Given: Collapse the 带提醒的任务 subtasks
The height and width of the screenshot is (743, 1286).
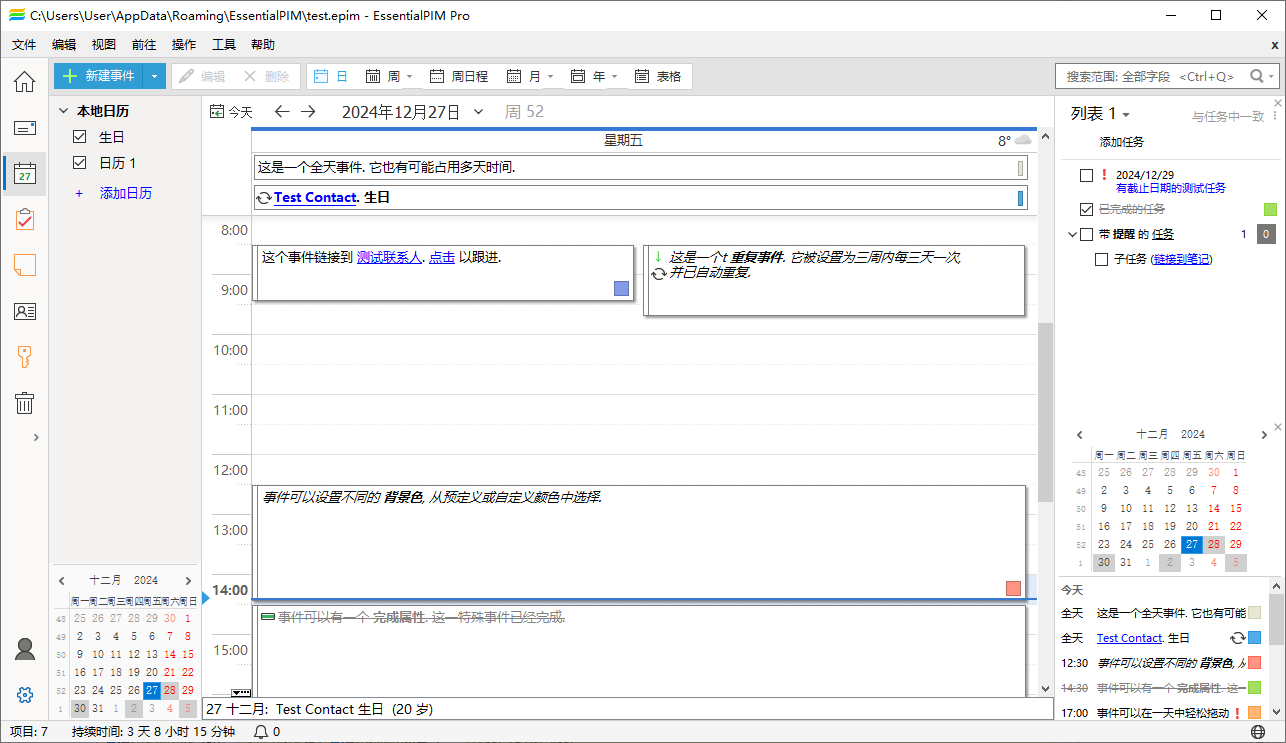Looking at the screenshot, I should point(1073,234).
